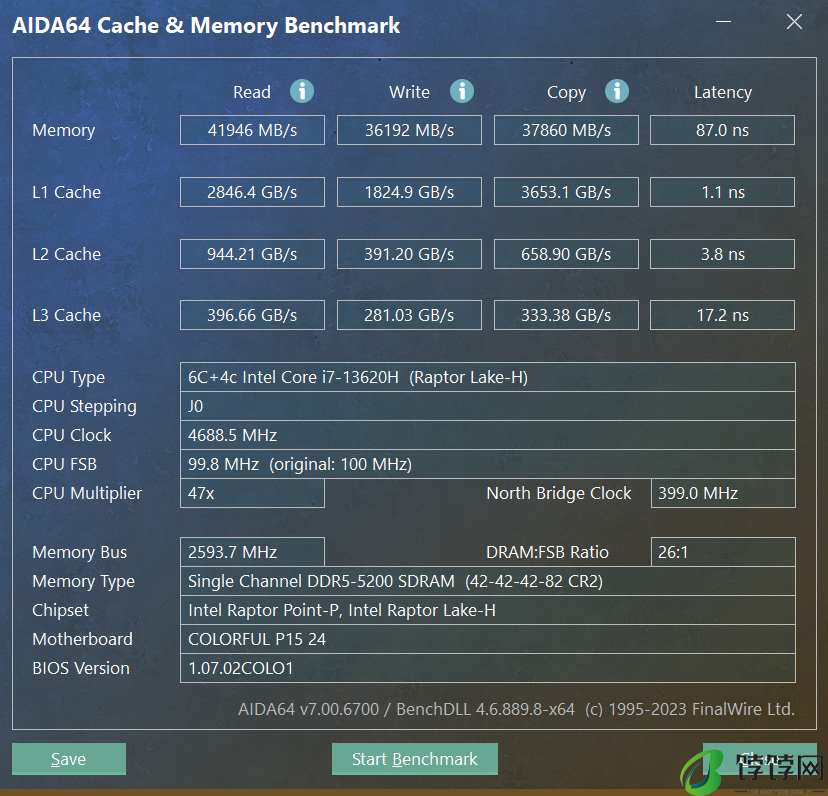This screenshot has width=828, height=796.
Task: Click the AIDA64 v7.00.6700 version footer text
Action: (x=516, y=709)
